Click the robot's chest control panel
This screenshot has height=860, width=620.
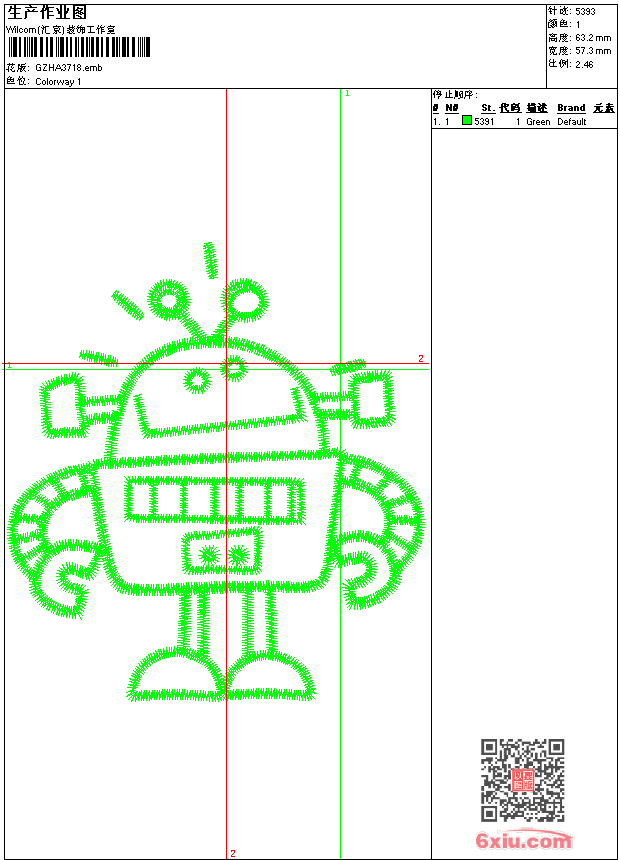(x=222, y=553)
